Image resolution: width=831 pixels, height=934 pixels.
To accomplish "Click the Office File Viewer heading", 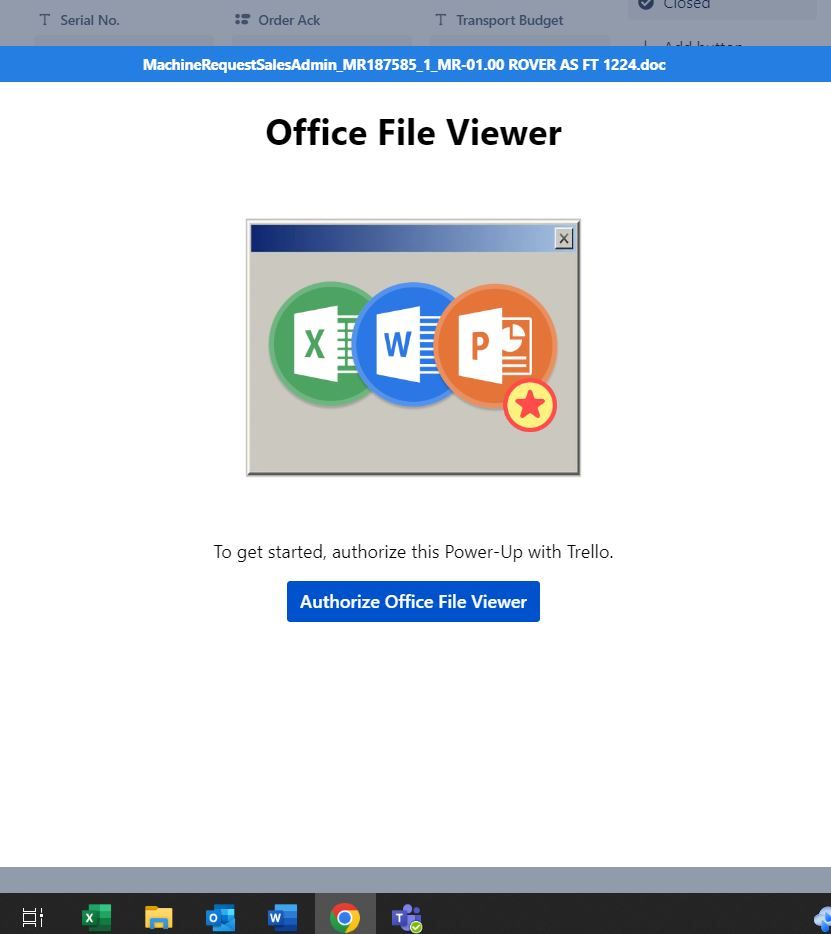I will click(413, 132).
